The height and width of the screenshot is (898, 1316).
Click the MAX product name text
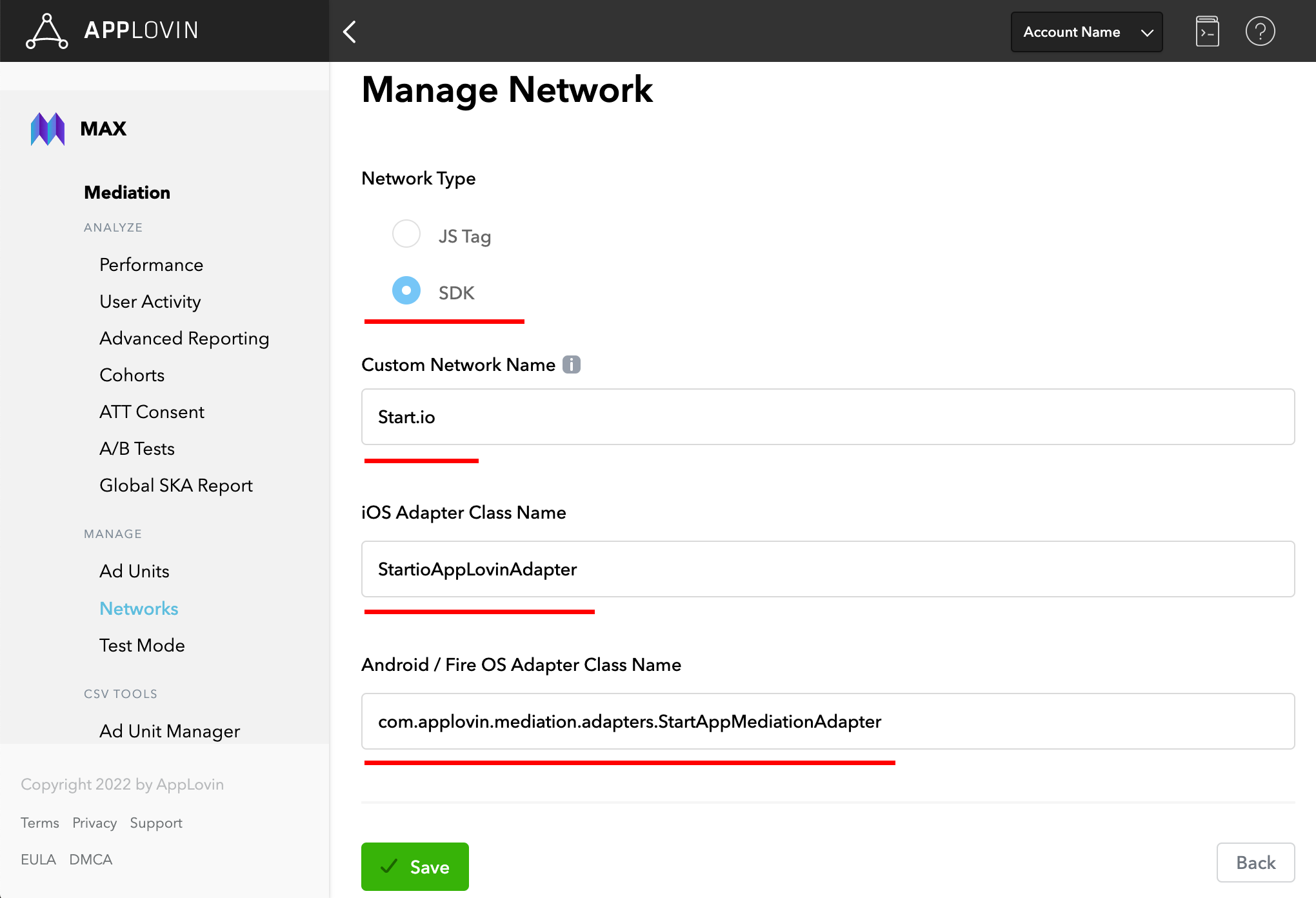(x=103, y=128)
